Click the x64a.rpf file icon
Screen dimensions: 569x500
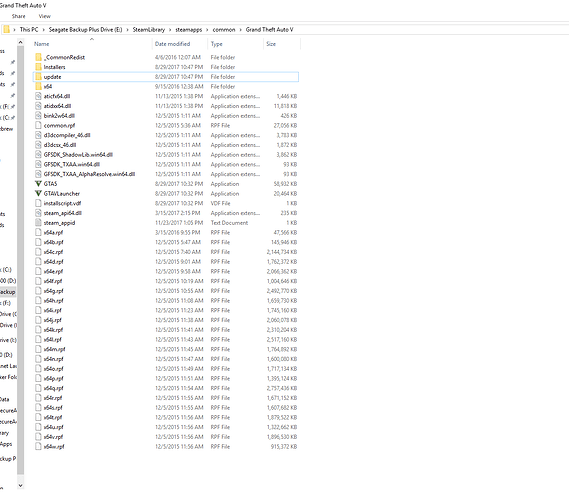(38, 233)
